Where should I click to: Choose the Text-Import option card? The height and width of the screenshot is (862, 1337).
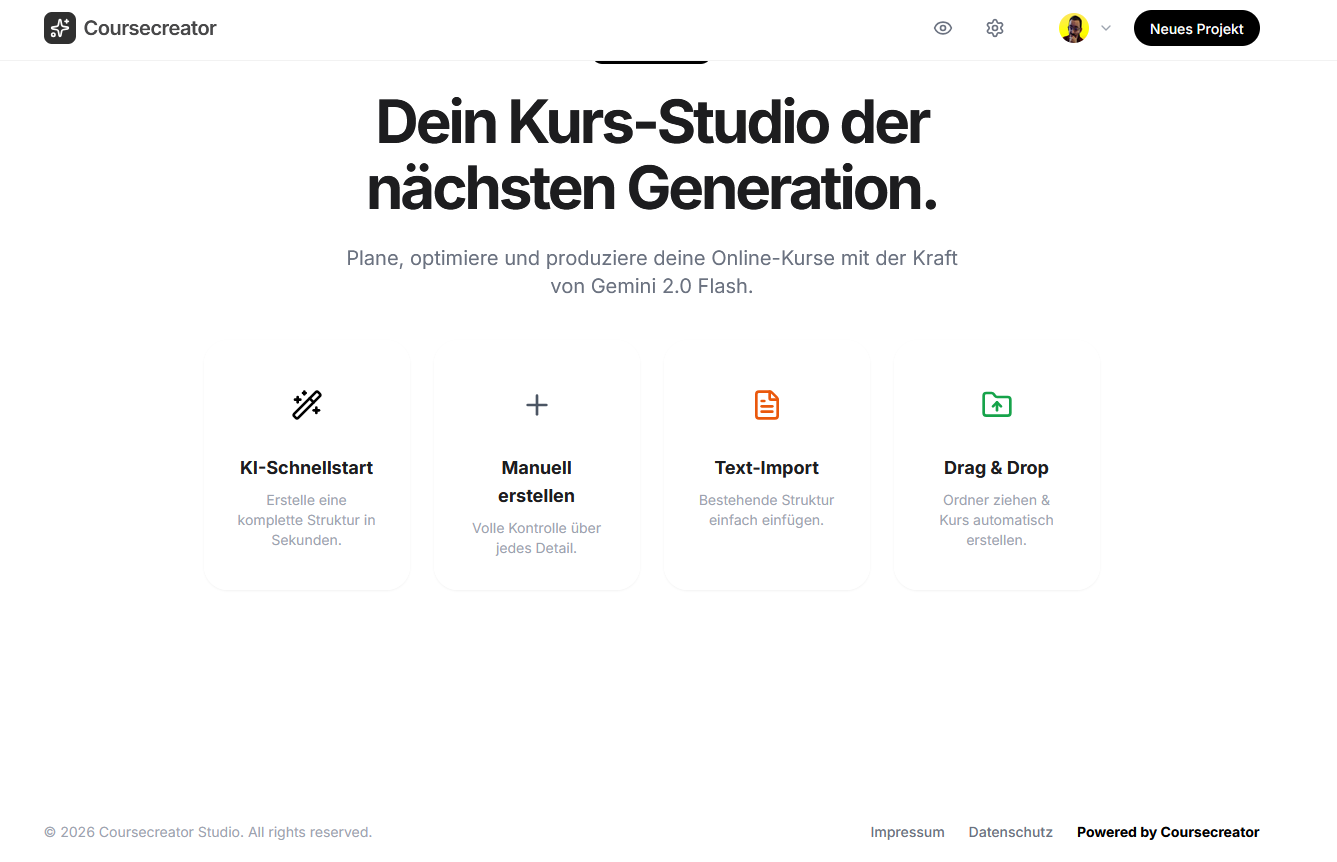click(x=766, y=472)
